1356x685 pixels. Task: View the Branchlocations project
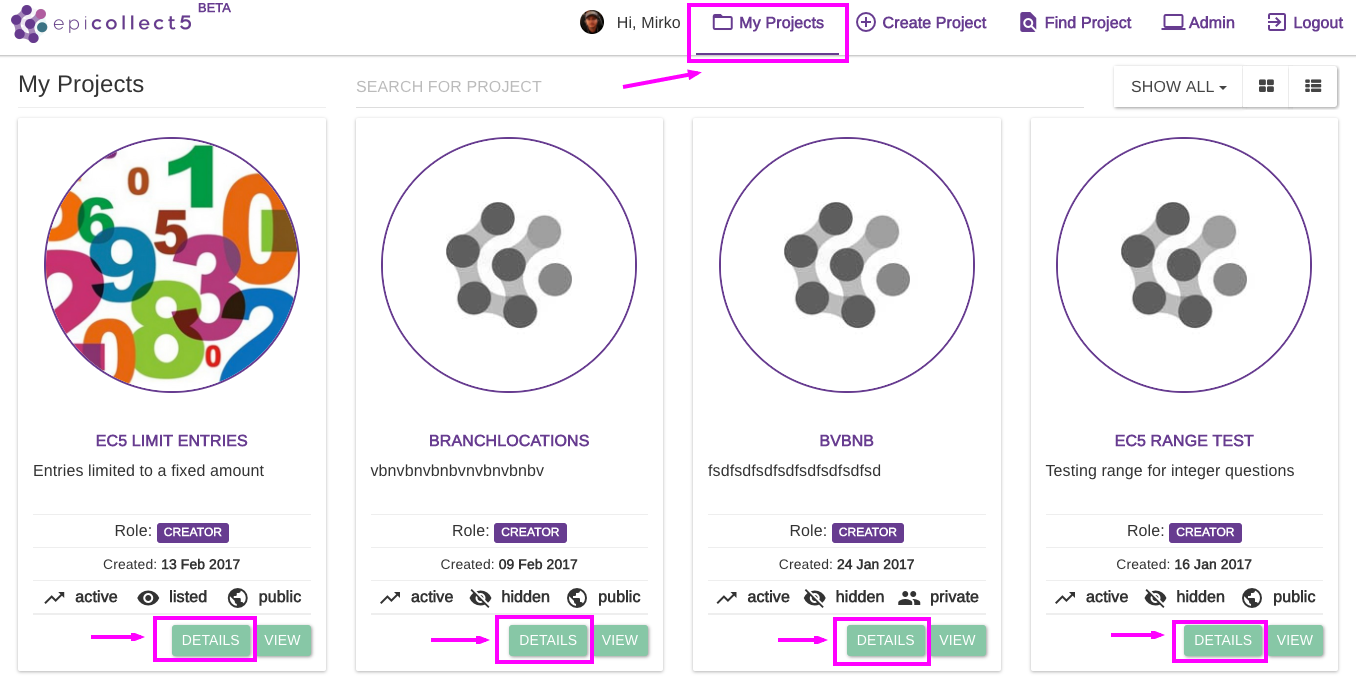pyautogui.click(x=620, y=641)
